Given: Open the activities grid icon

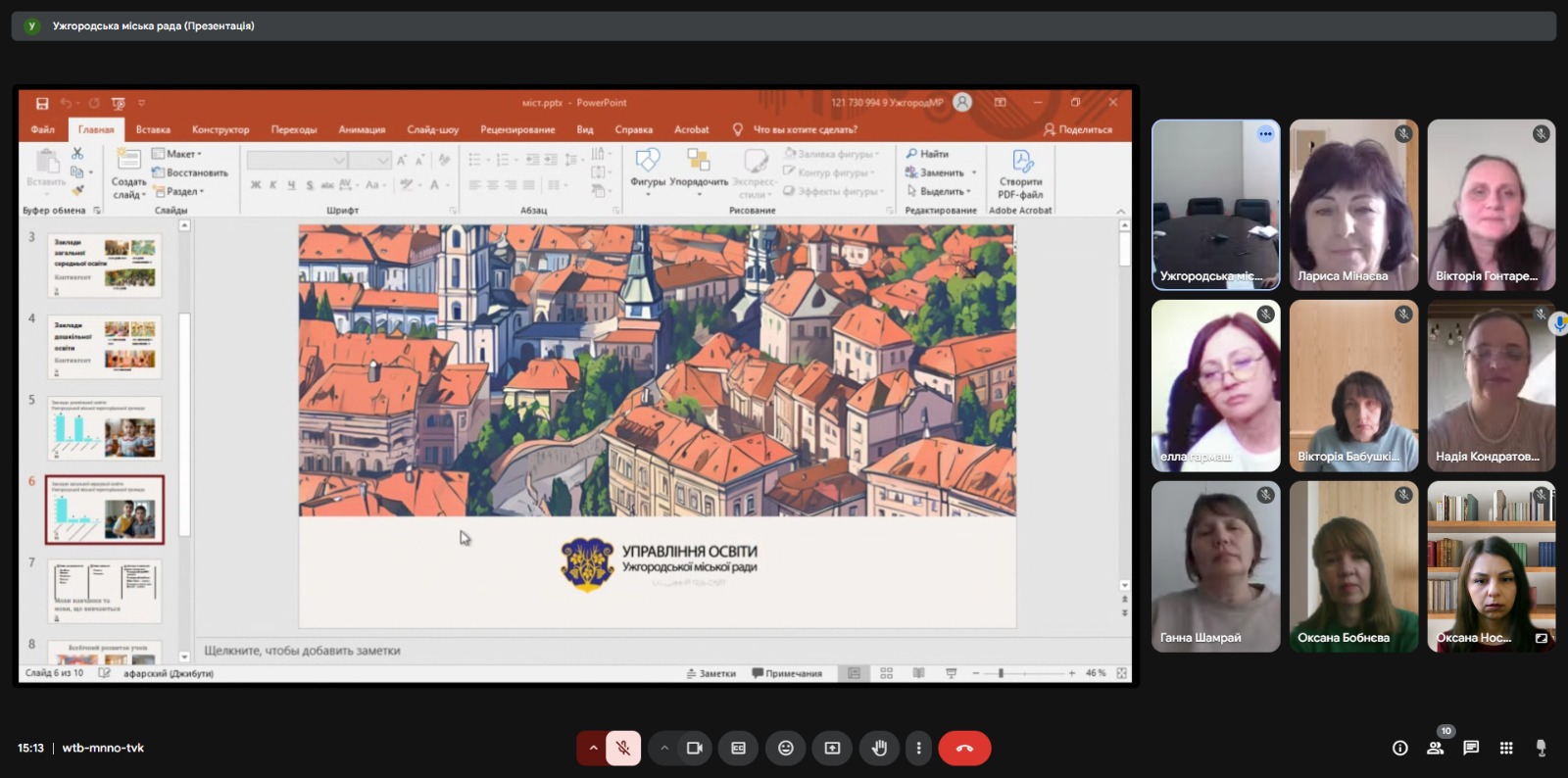Looking at the screenshot, I should pos(1506,748).
